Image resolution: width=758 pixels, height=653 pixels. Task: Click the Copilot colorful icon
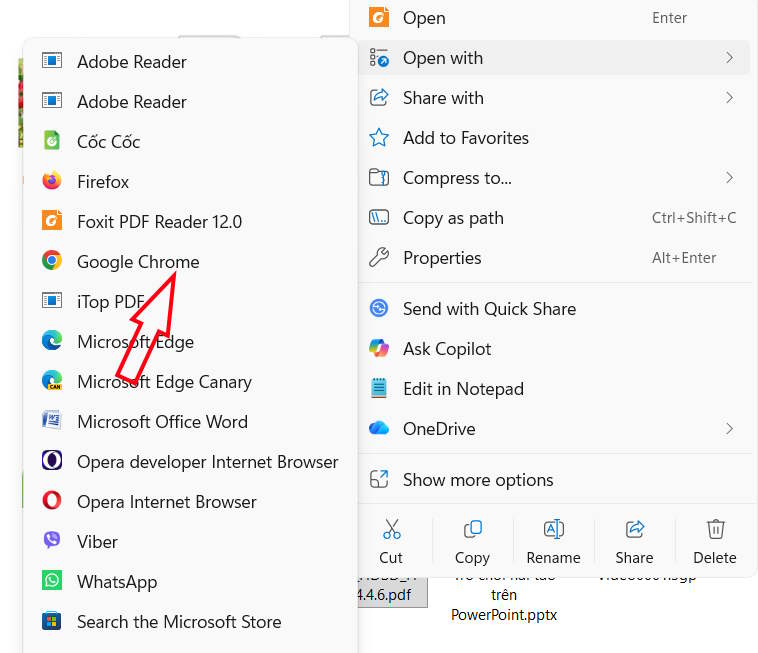[x=379, y=348]
